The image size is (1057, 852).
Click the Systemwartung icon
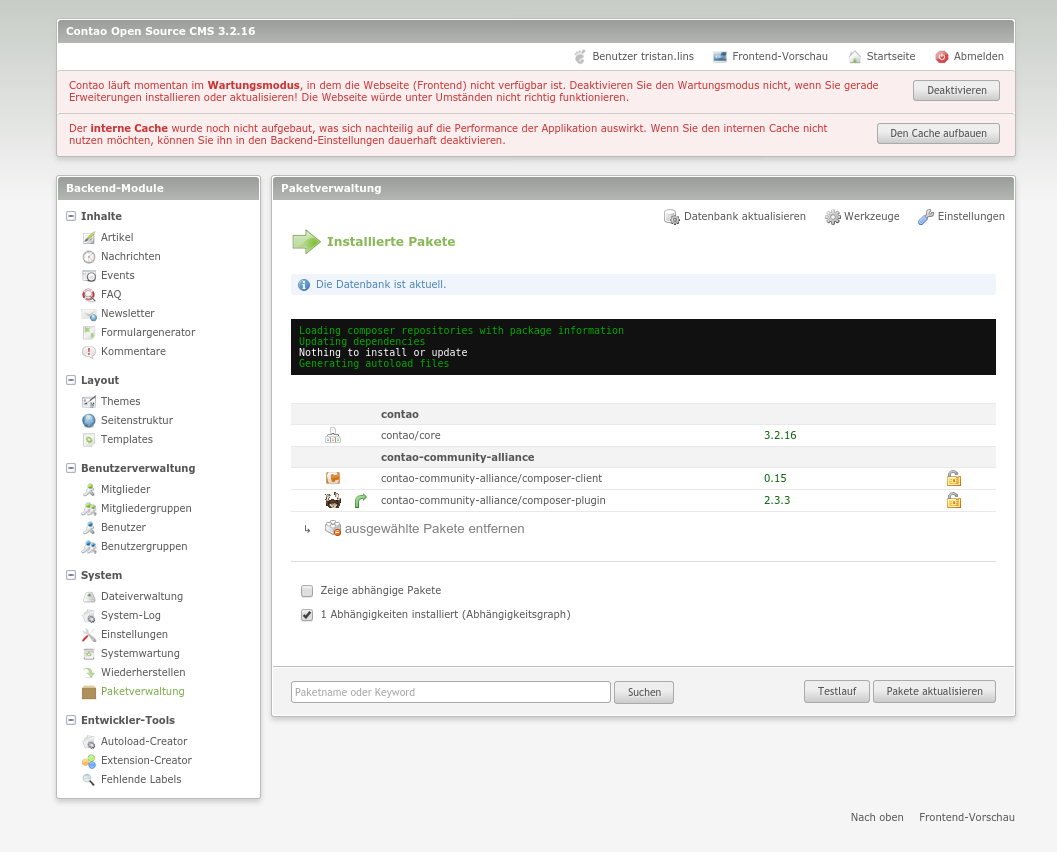(x=88, y=654)
